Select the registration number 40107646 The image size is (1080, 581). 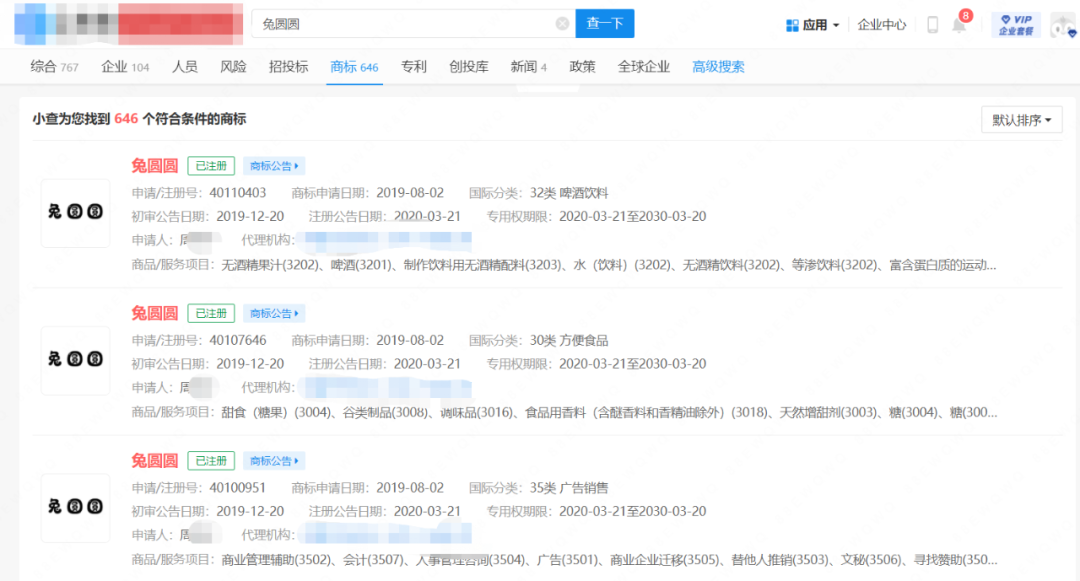(238, 341)
